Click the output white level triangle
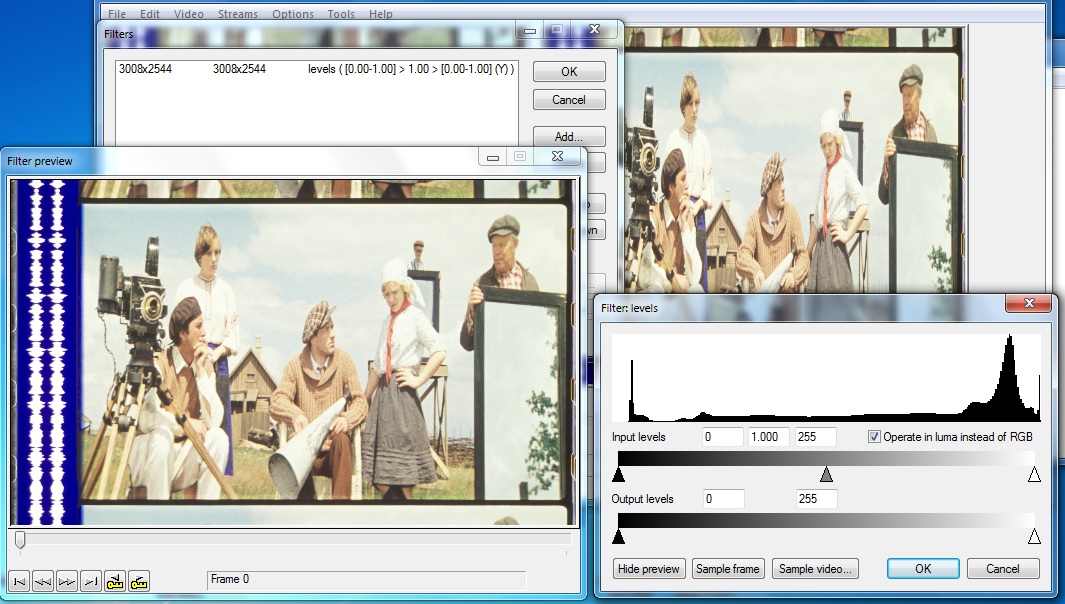 pos(1034,537)
